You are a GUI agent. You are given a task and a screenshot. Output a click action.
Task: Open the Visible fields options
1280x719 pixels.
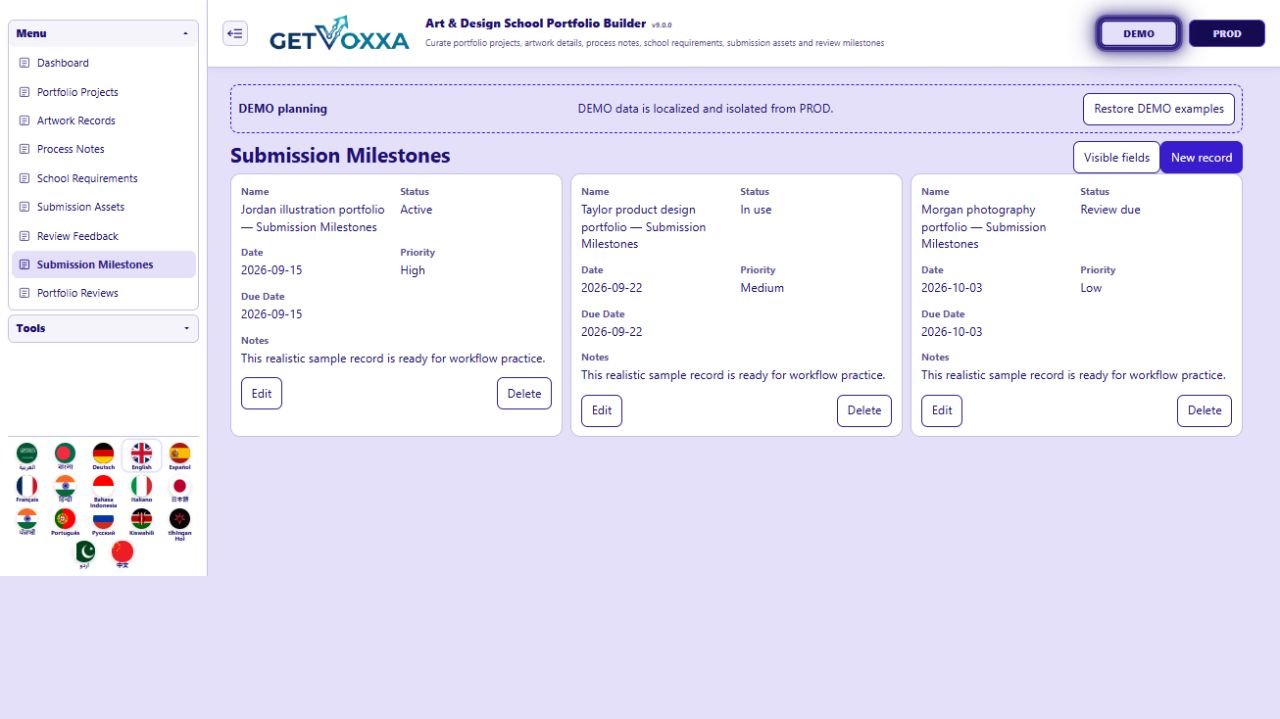point(1116,157)
